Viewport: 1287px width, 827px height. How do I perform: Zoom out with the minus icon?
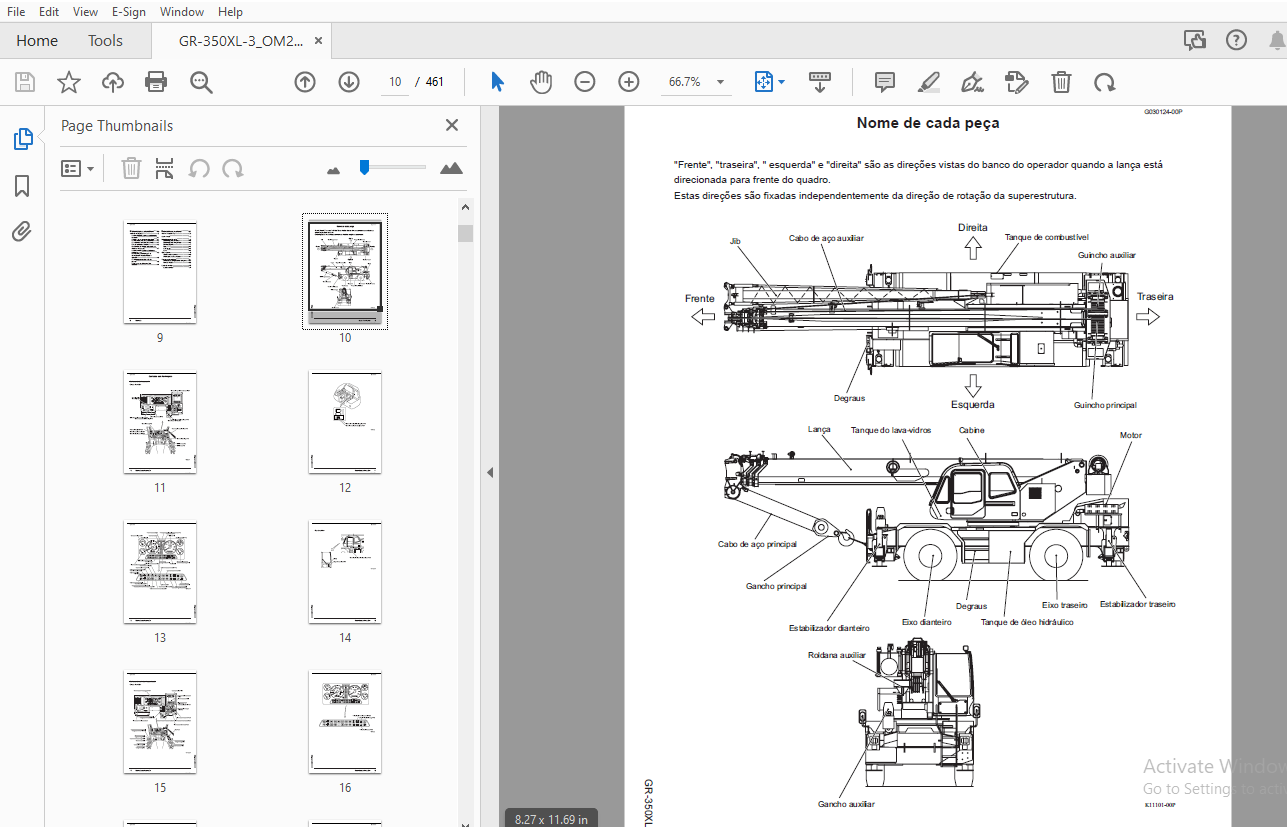(x=585, y=82)
